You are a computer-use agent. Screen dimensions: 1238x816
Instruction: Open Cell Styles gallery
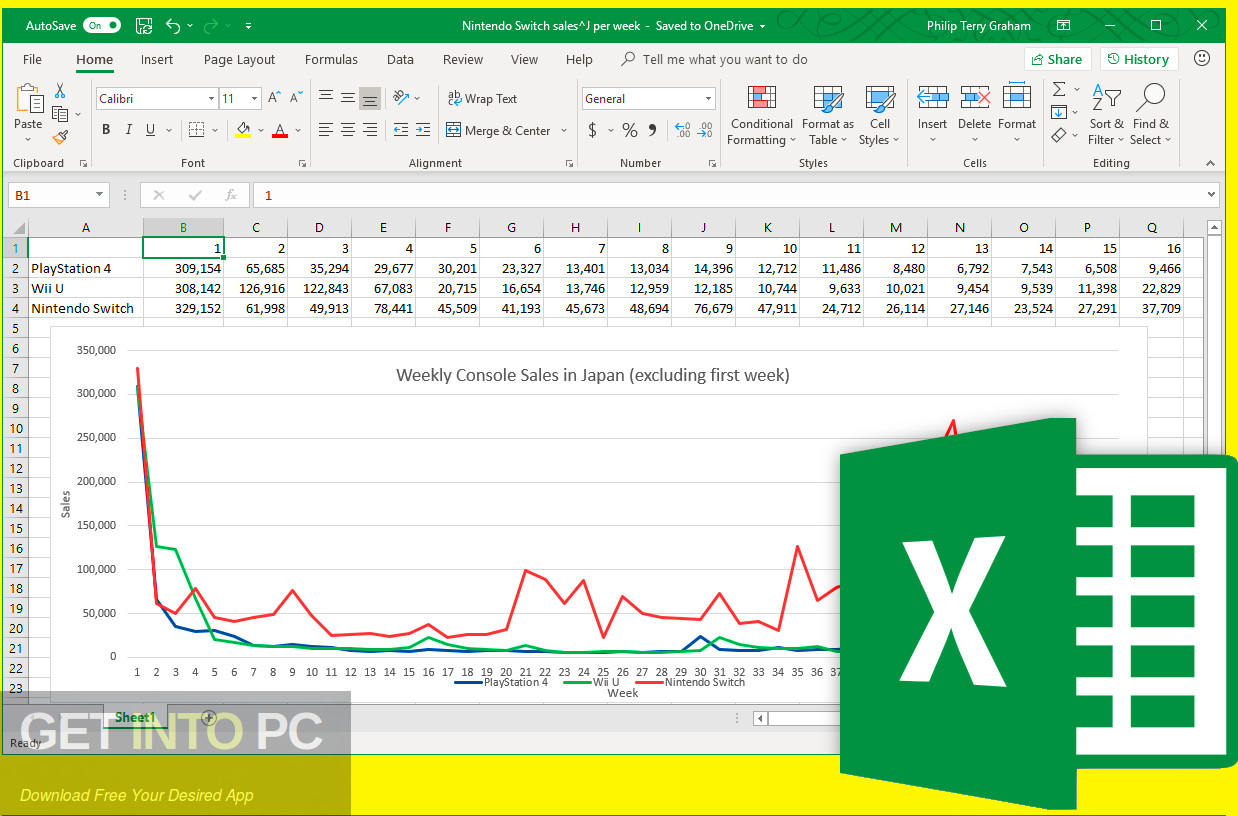click(880, 115)
